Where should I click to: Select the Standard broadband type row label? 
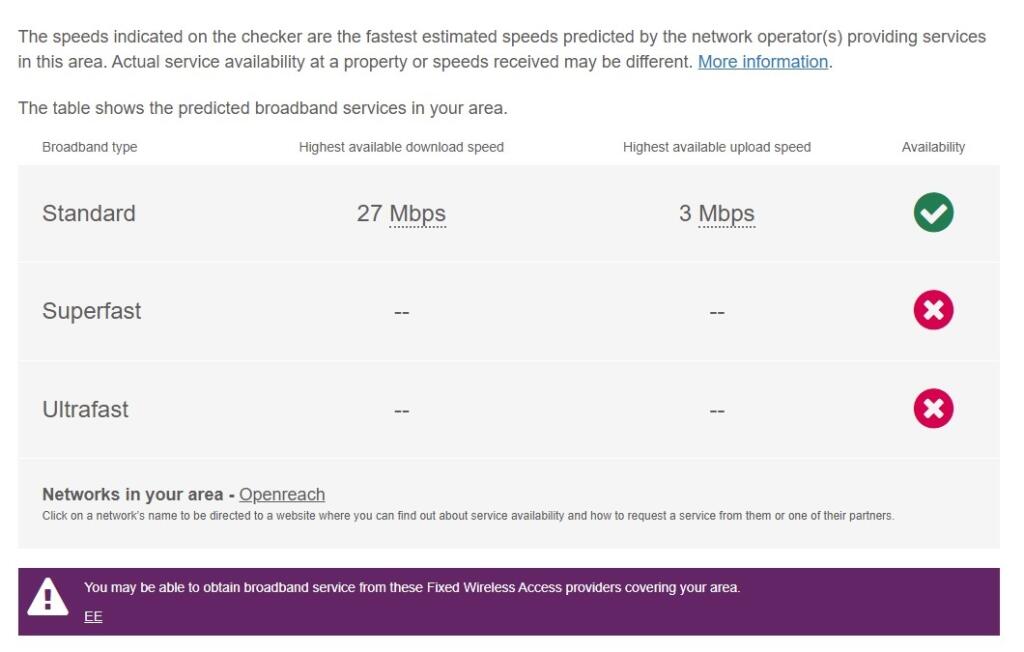89,214
